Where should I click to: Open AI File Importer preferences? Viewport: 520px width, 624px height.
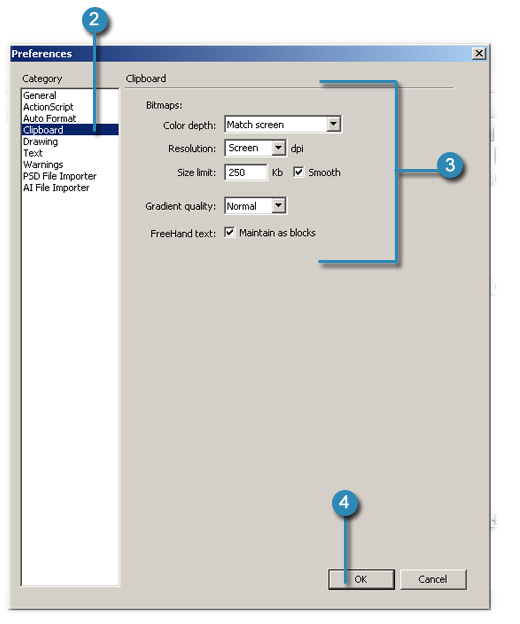[56, 188]
